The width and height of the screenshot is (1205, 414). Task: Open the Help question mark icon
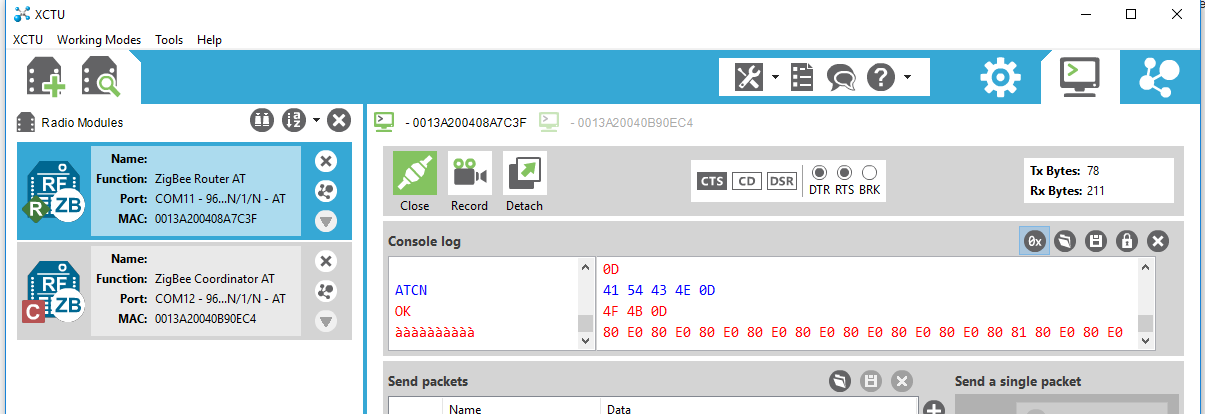(x=880, y=77)
